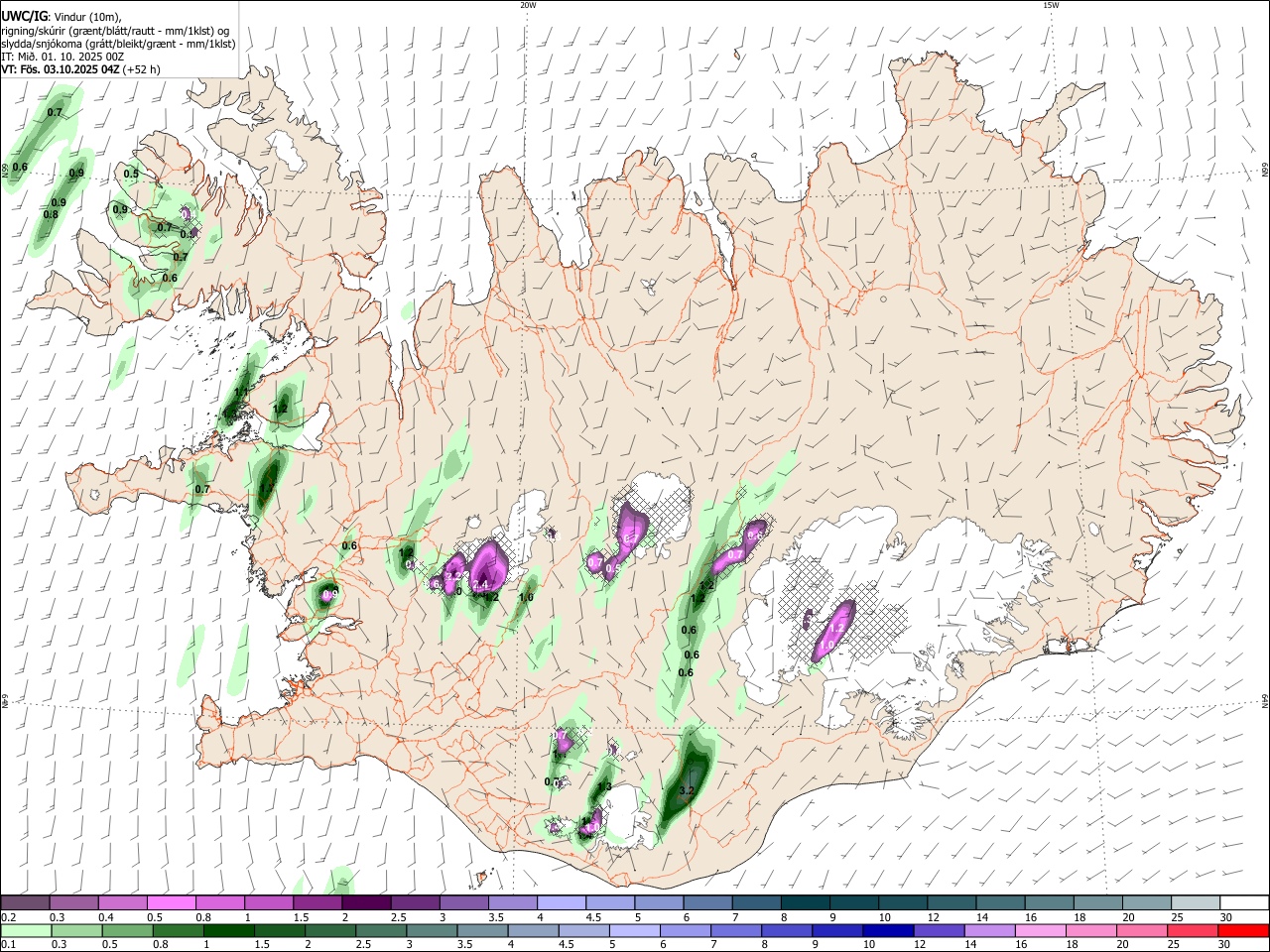Pick the bright red lower swatch after 30
This screenshot has height=952, width=1270.
click(1243, 930)
